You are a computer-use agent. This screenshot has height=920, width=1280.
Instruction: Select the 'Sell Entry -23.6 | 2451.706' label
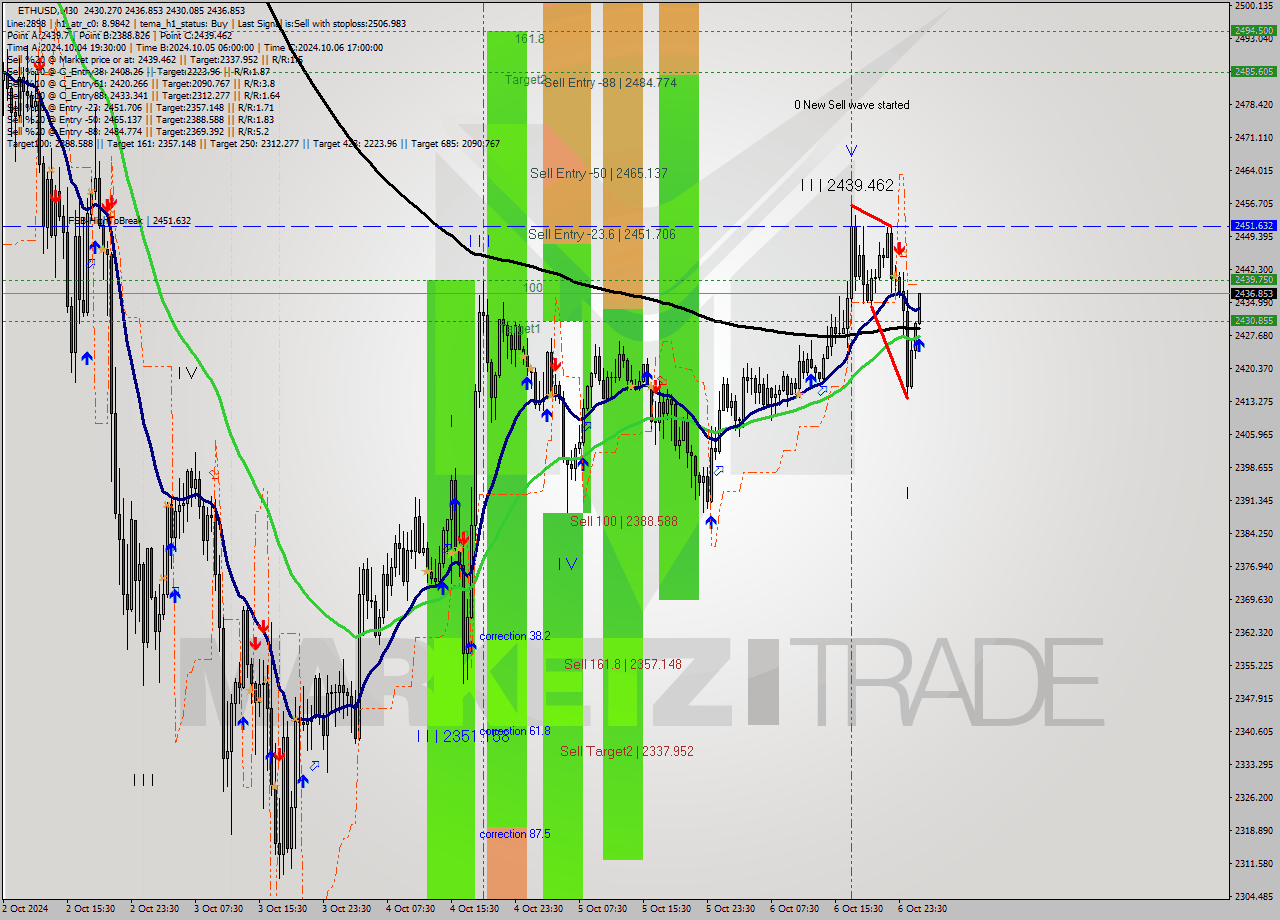602,234
